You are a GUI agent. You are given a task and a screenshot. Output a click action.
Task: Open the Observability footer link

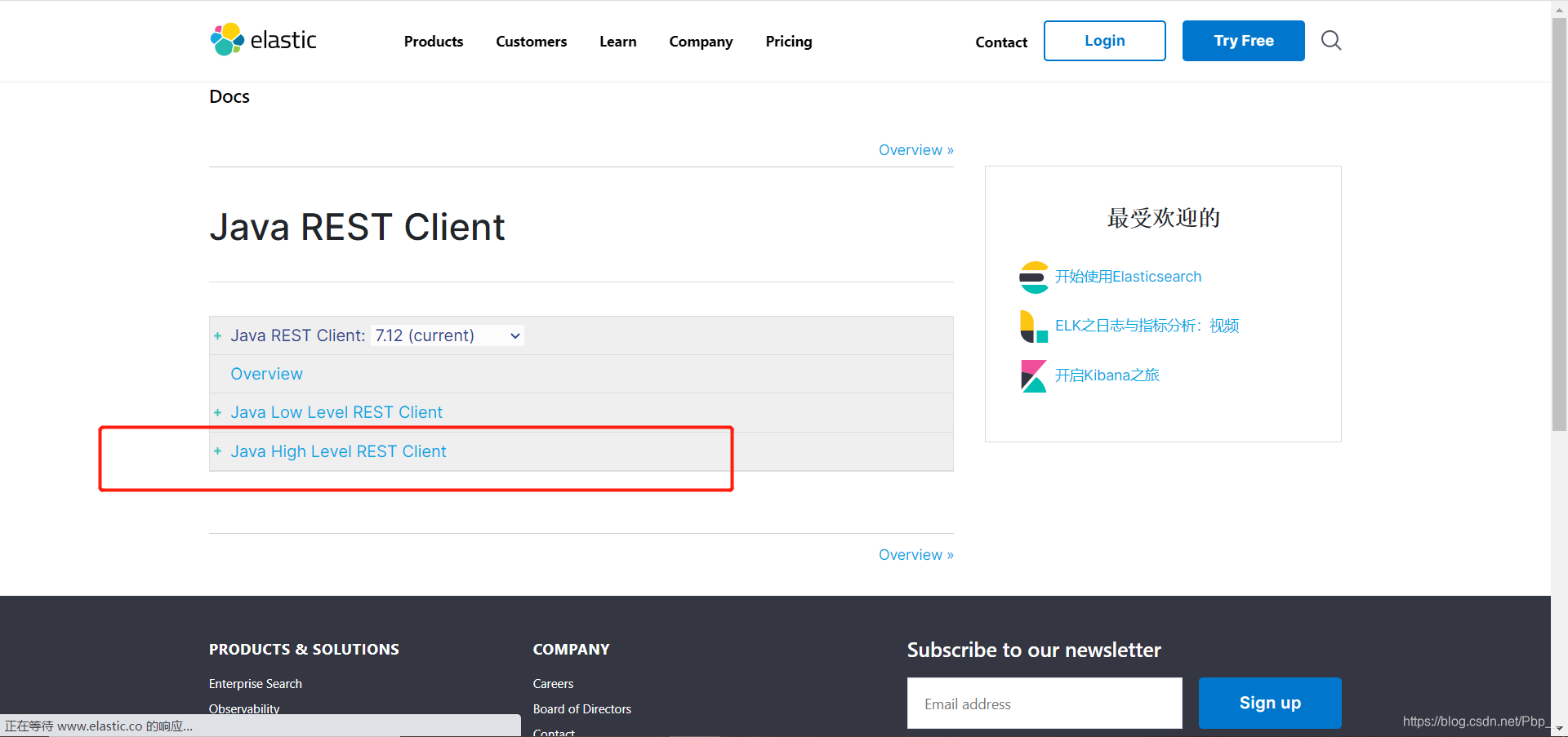[x=244, y=708]
